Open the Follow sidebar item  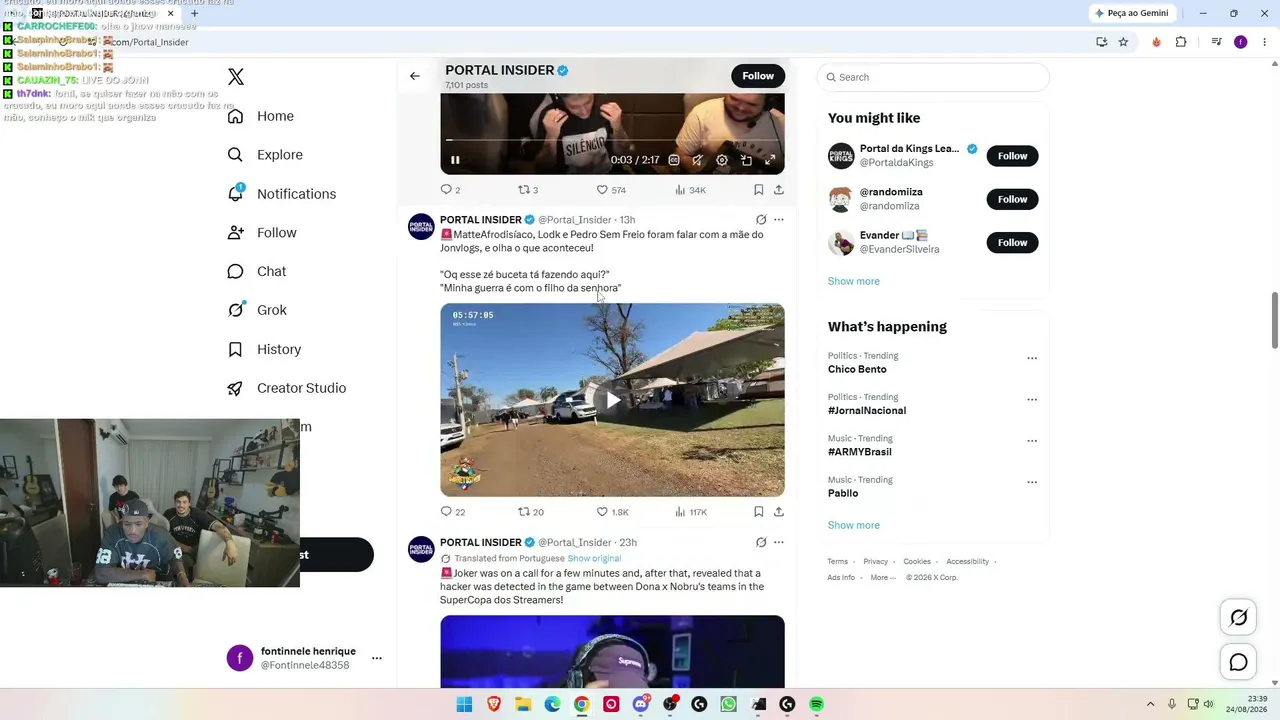click(262, 233)
